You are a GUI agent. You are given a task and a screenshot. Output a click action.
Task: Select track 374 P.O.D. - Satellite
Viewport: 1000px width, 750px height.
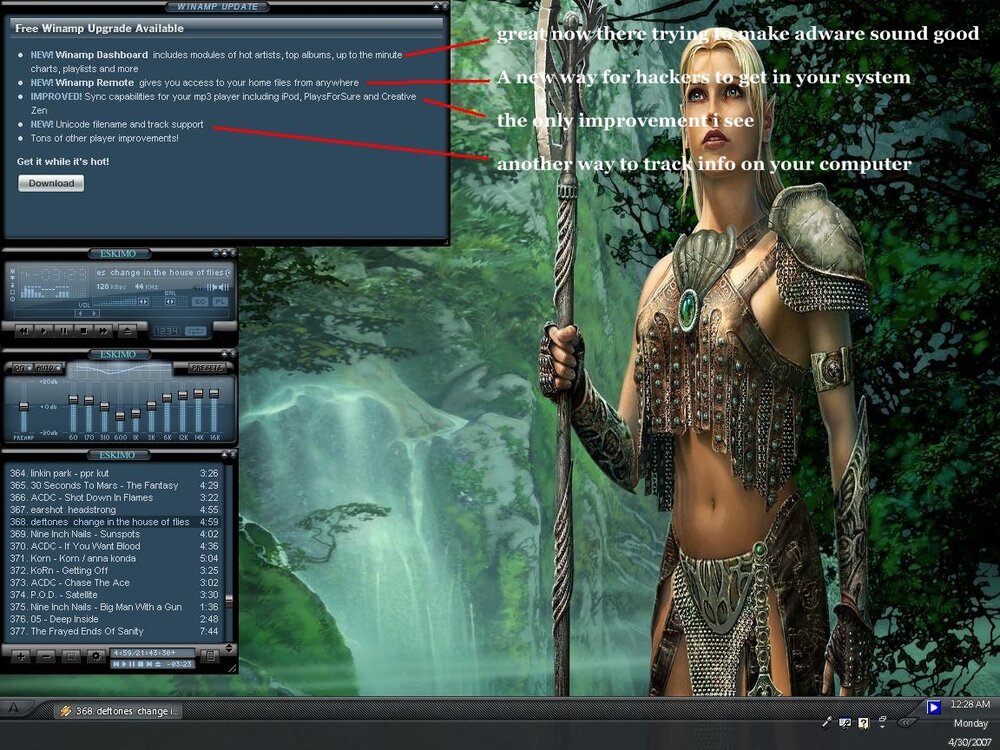pos(114,594)
